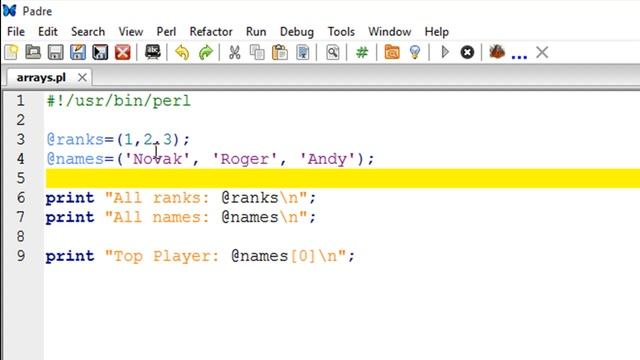Click the red Close file icon
Viewport: 640px width, 360px height.
122,53
